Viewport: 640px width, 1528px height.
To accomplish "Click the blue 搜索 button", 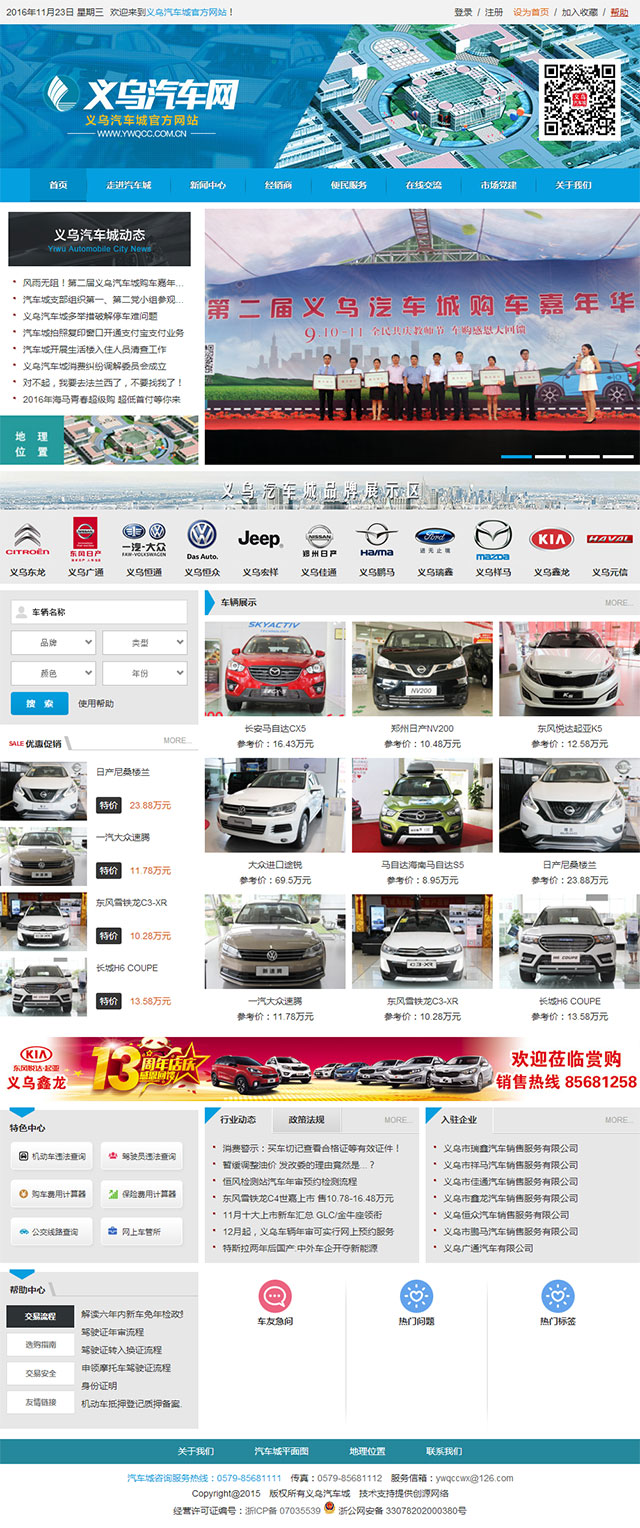I will (x=39, y=703).
